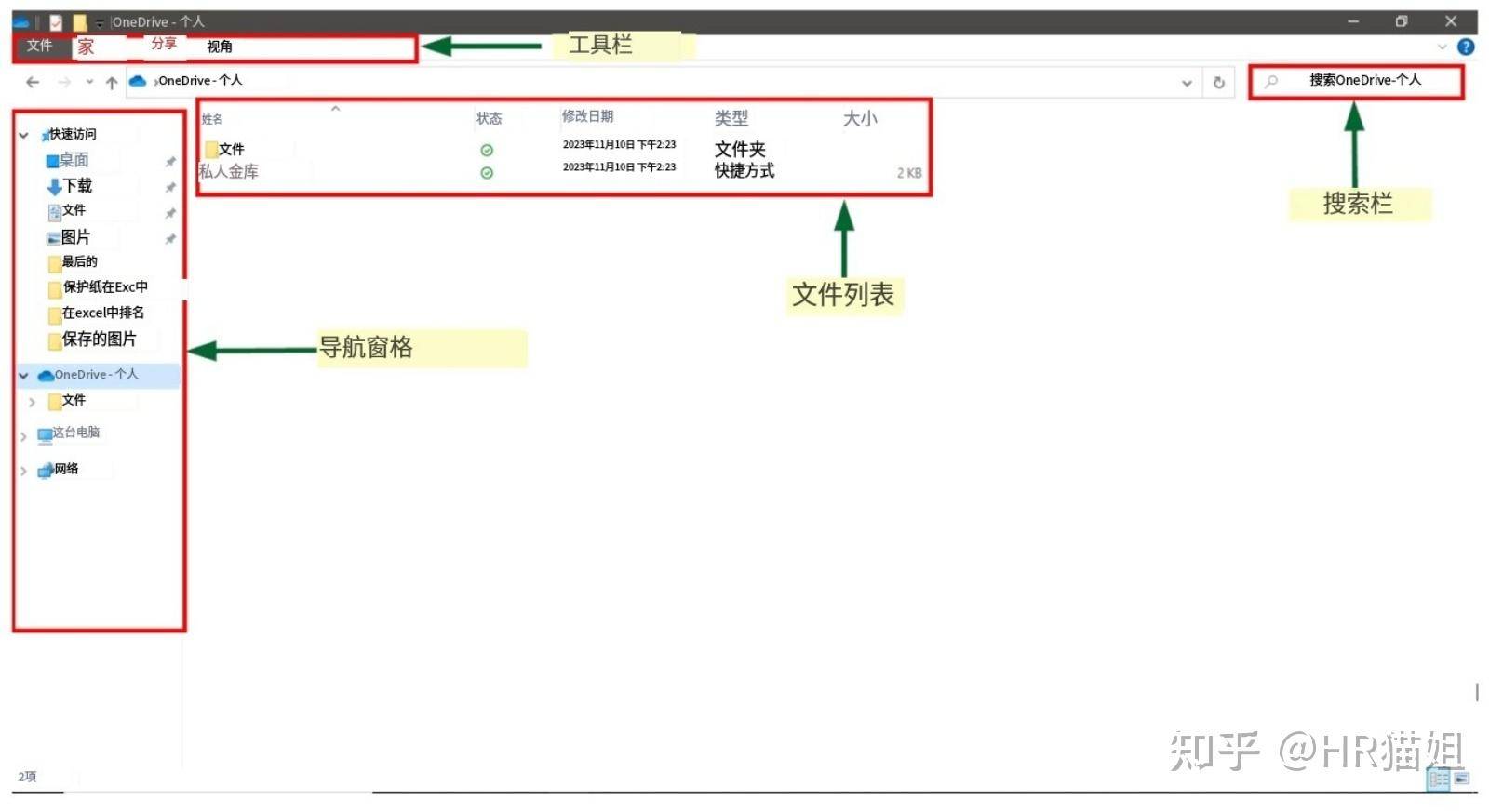Click the magnifier search icon
This screenshot has width=1503, height=812.
coord(1271,82)
